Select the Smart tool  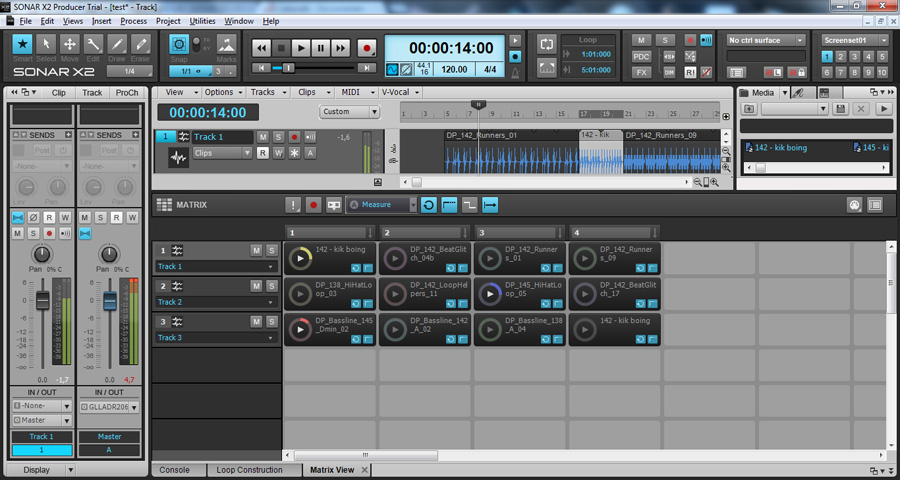(22, 44)
